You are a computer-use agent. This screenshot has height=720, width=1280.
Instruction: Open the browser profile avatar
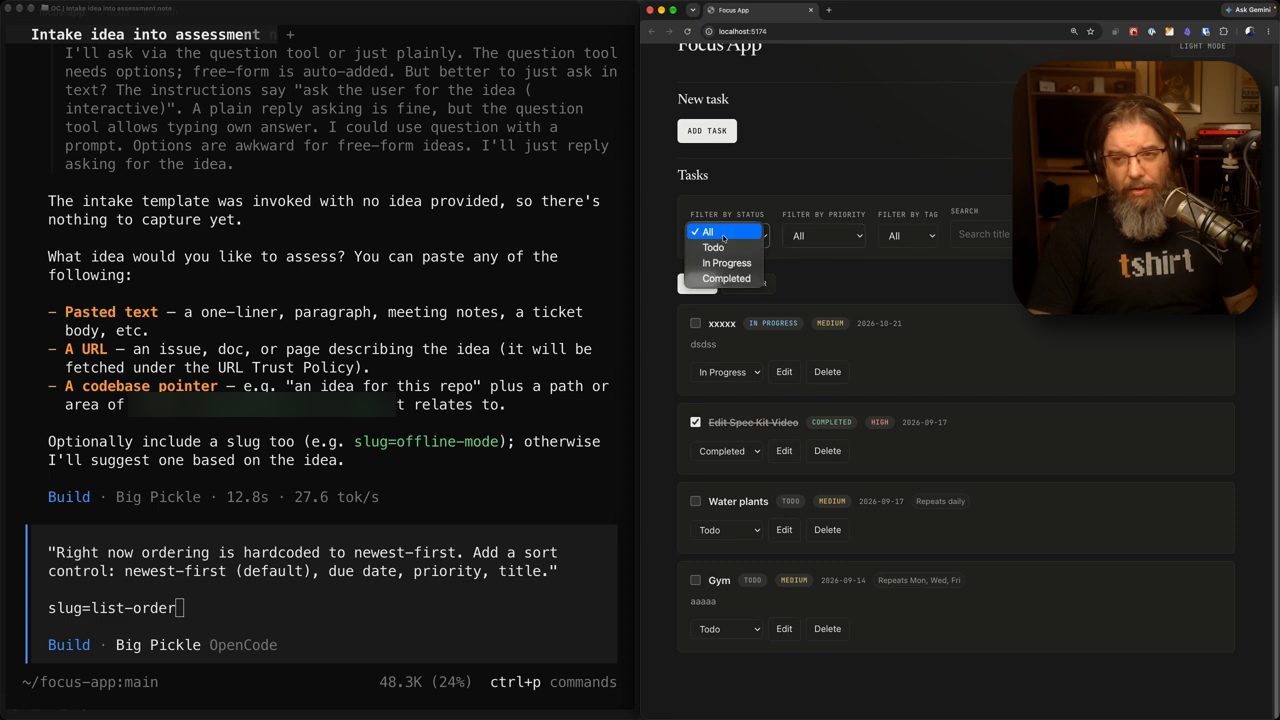pyautogui.click(x=1249, y=31)
